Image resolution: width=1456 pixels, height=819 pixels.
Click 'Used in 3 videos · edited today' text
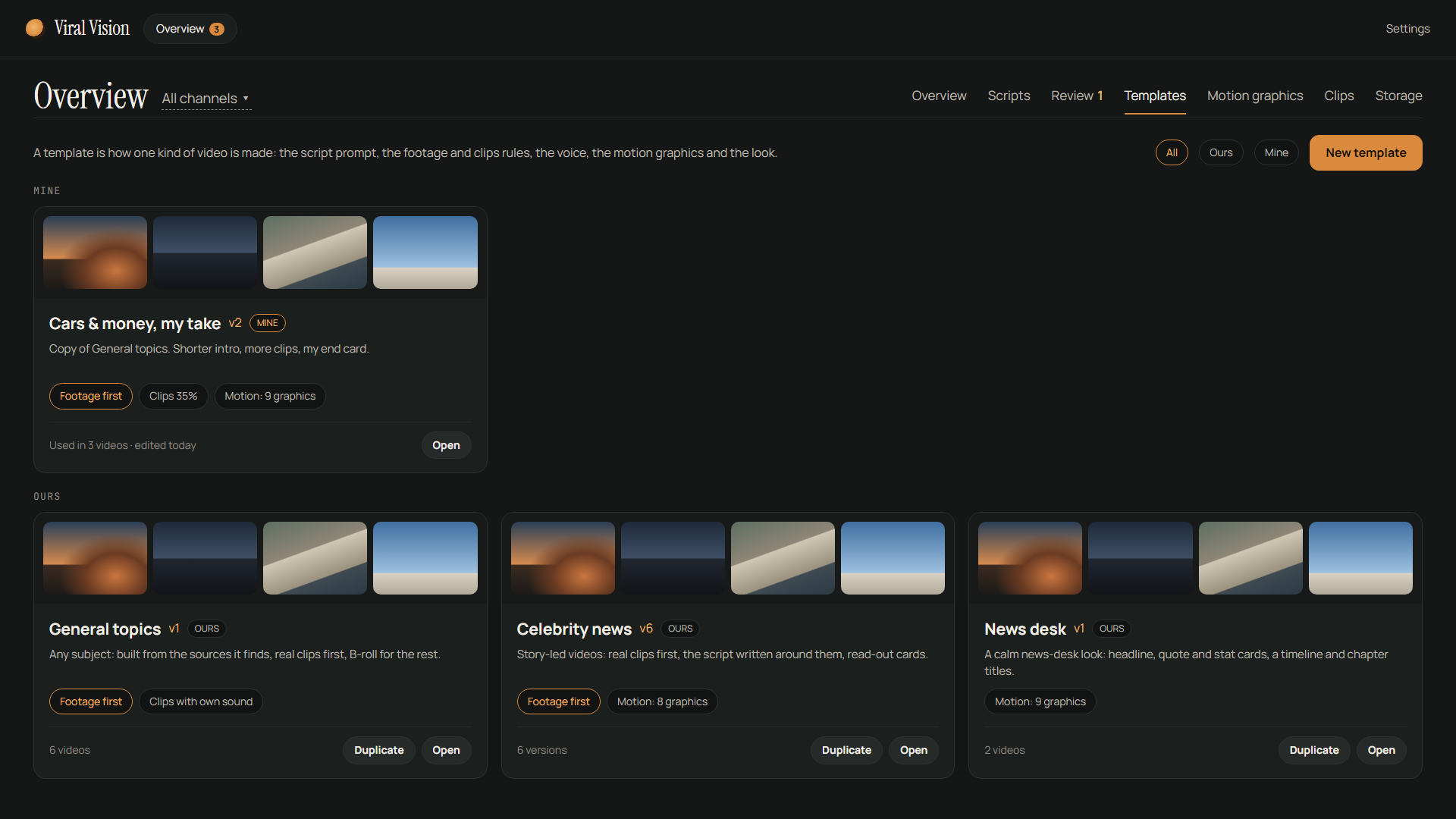tap(123, 445)
